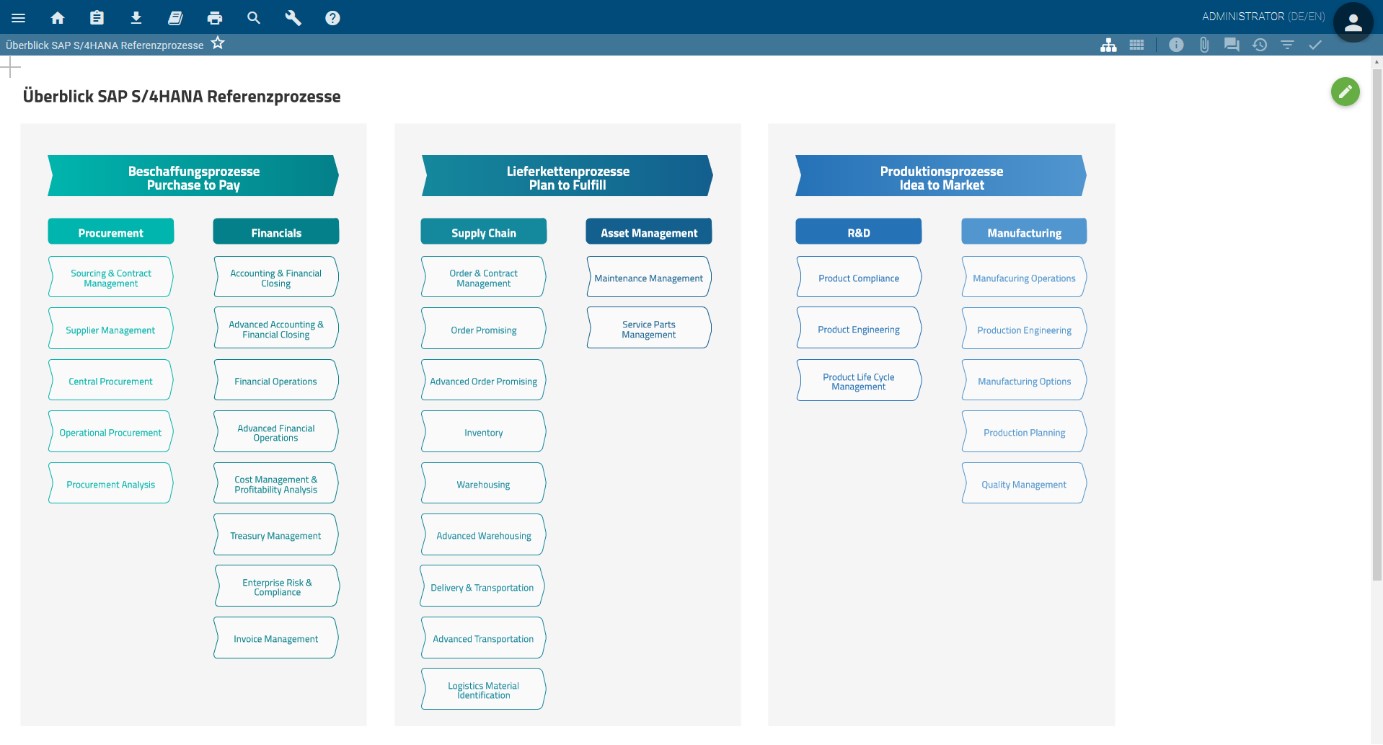
Task: Click the checkmark approval icon
Action: pyautogui.click(x=1315, y=45)
